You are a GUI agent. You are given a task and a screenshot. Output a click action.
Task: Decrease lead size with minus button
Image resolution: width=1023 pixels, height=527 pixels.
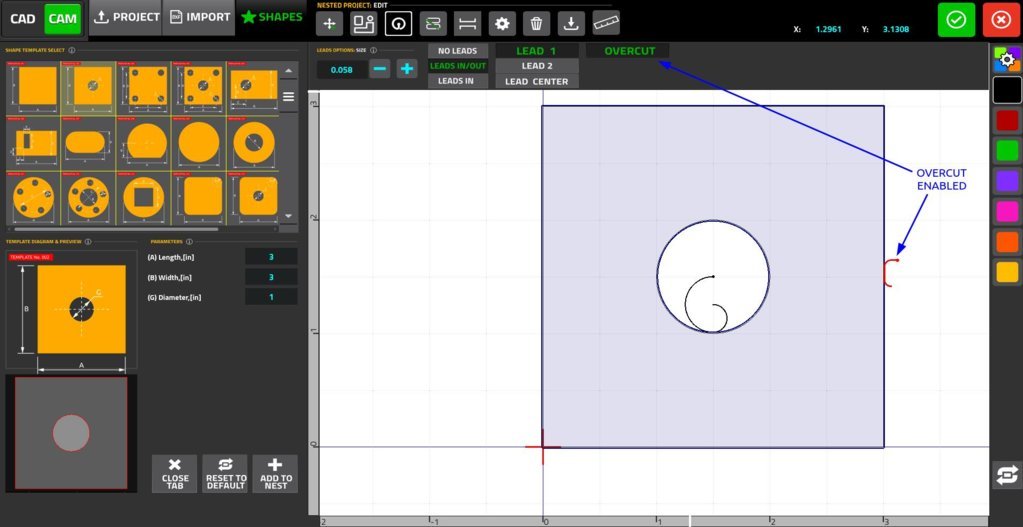(x=380, y=68)
